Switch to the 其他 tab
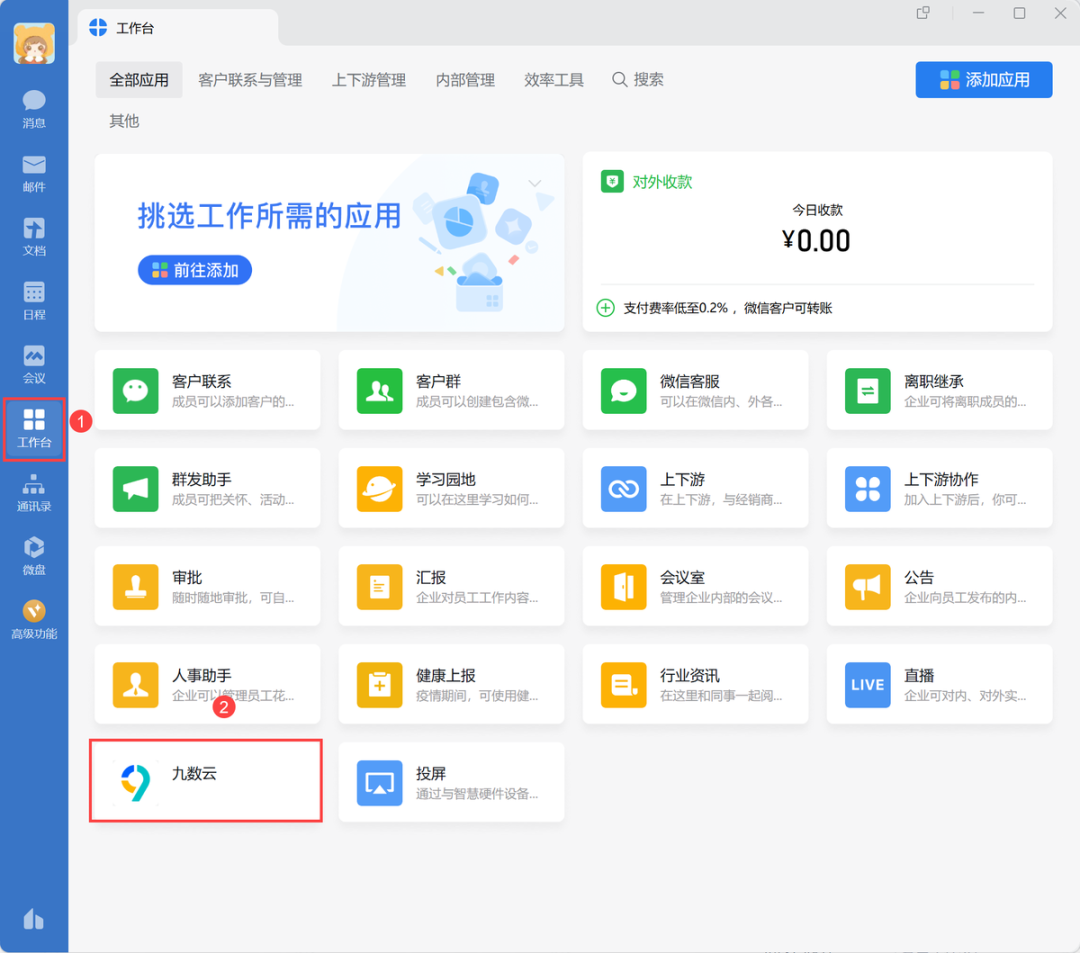Image resolution: width=1080 pixels, height=953 pixels. click(x=124, y=121)
